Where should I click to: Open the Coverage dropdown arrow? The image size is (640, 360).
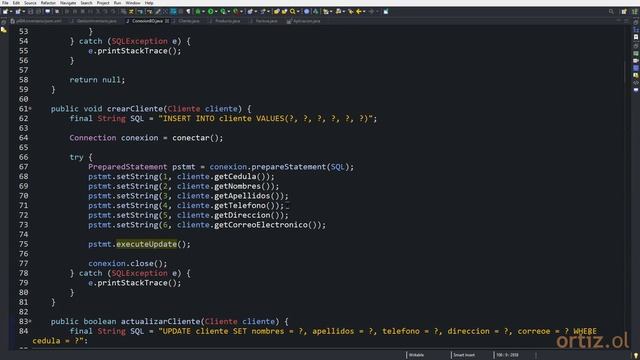coord(229,11)
